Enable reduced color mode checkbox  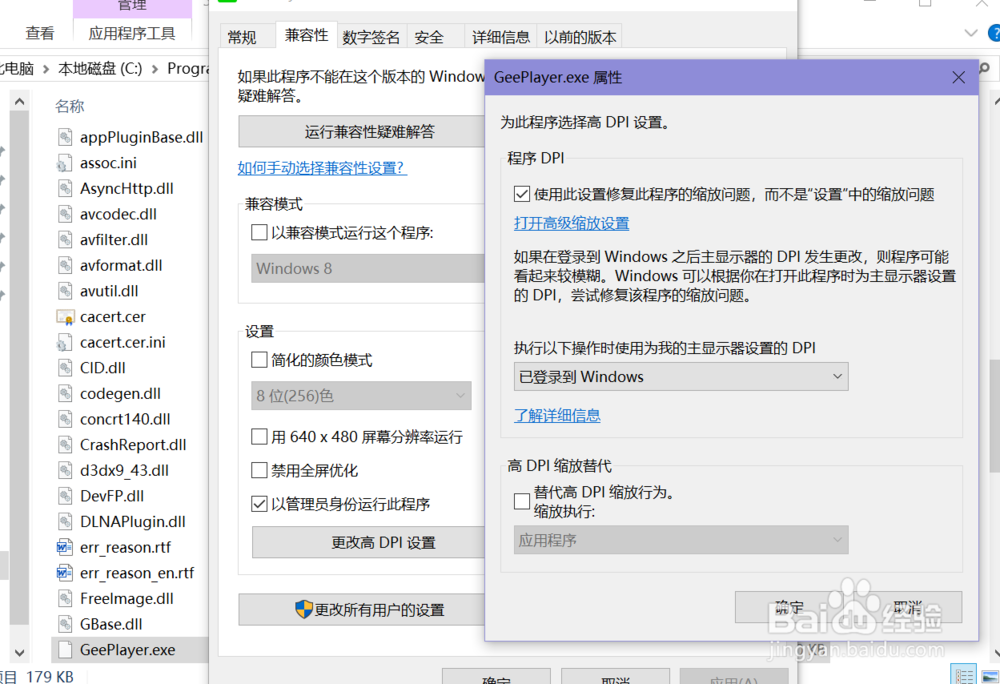[x=259, y=360]
